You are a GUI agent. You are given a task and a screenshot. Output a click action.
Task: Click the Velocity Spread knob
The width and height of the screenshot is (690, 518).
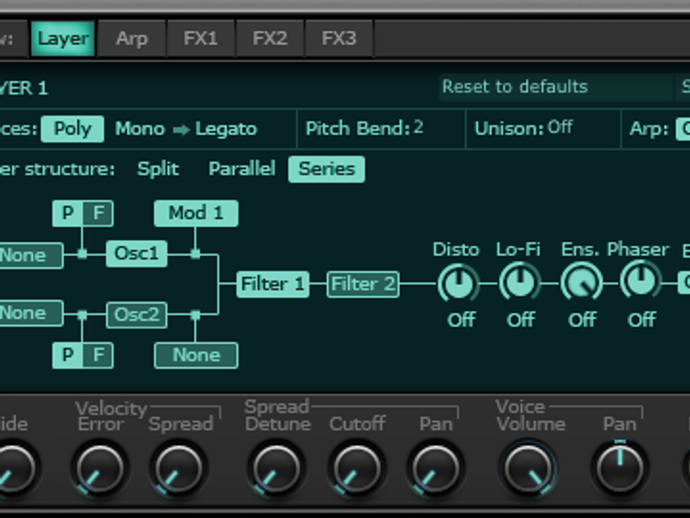coord(178,469)
